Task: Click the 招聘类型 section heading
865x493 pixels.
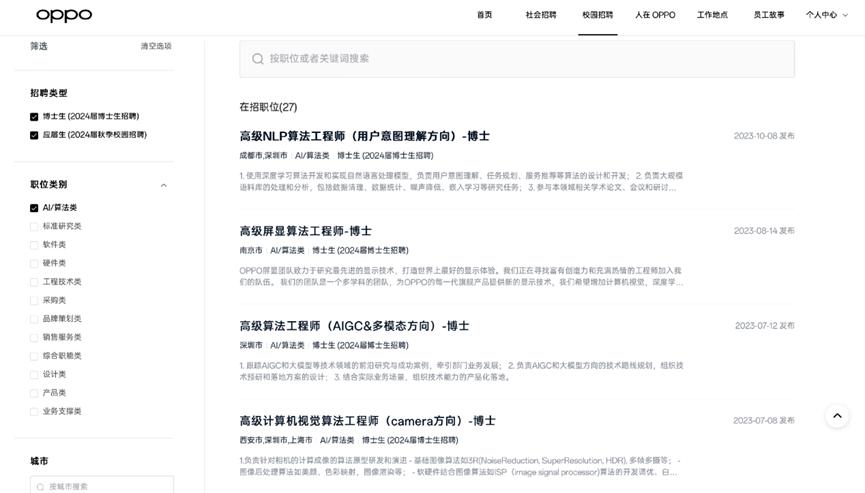Action: pyautogui.click(x=49, y=93)
